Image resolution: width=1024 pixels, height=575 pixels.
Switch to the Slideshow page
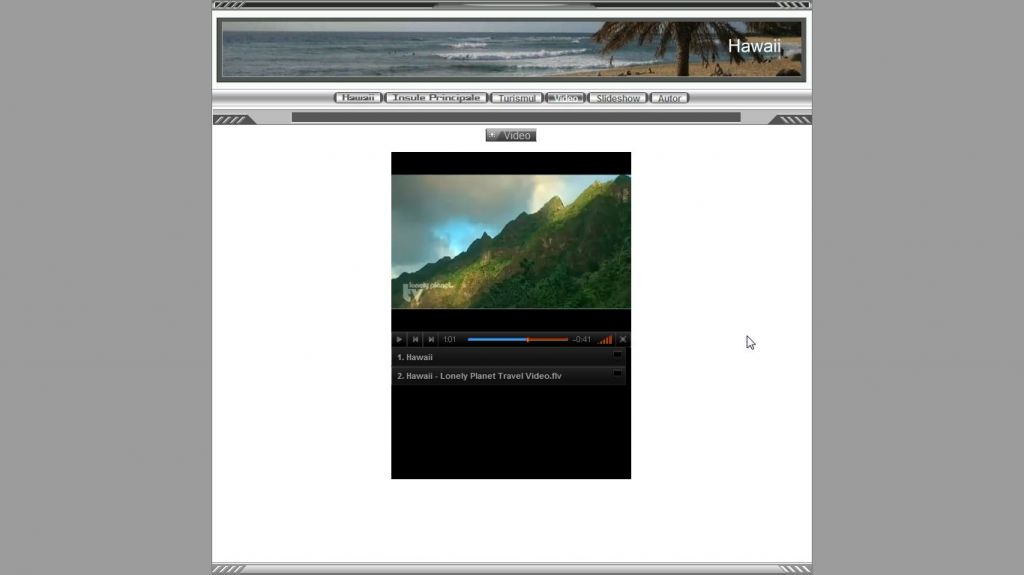tap(617, 98)
